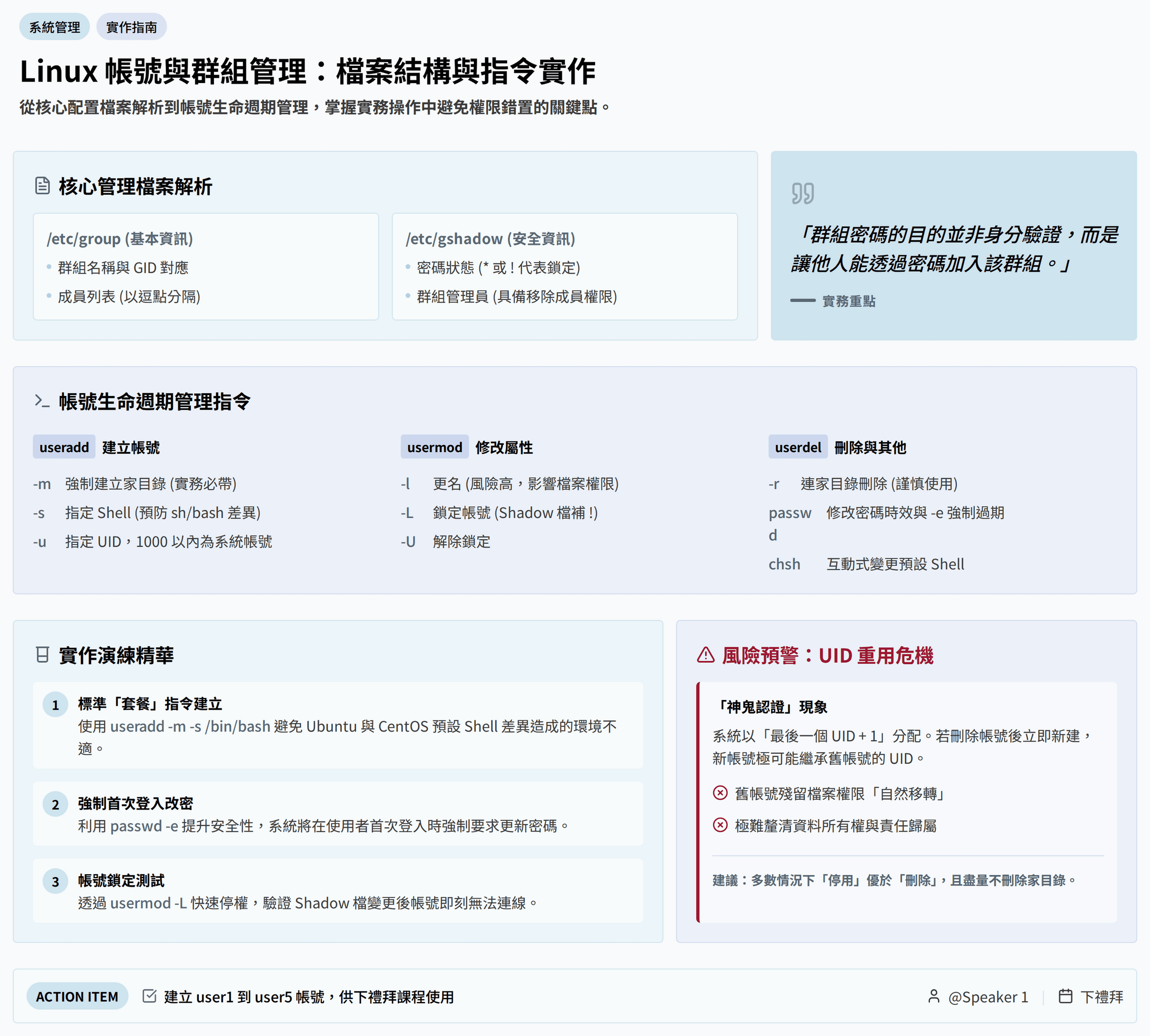Select the 系統管理 tag
Screen dimensions: 1150x1036
point(55,27)
